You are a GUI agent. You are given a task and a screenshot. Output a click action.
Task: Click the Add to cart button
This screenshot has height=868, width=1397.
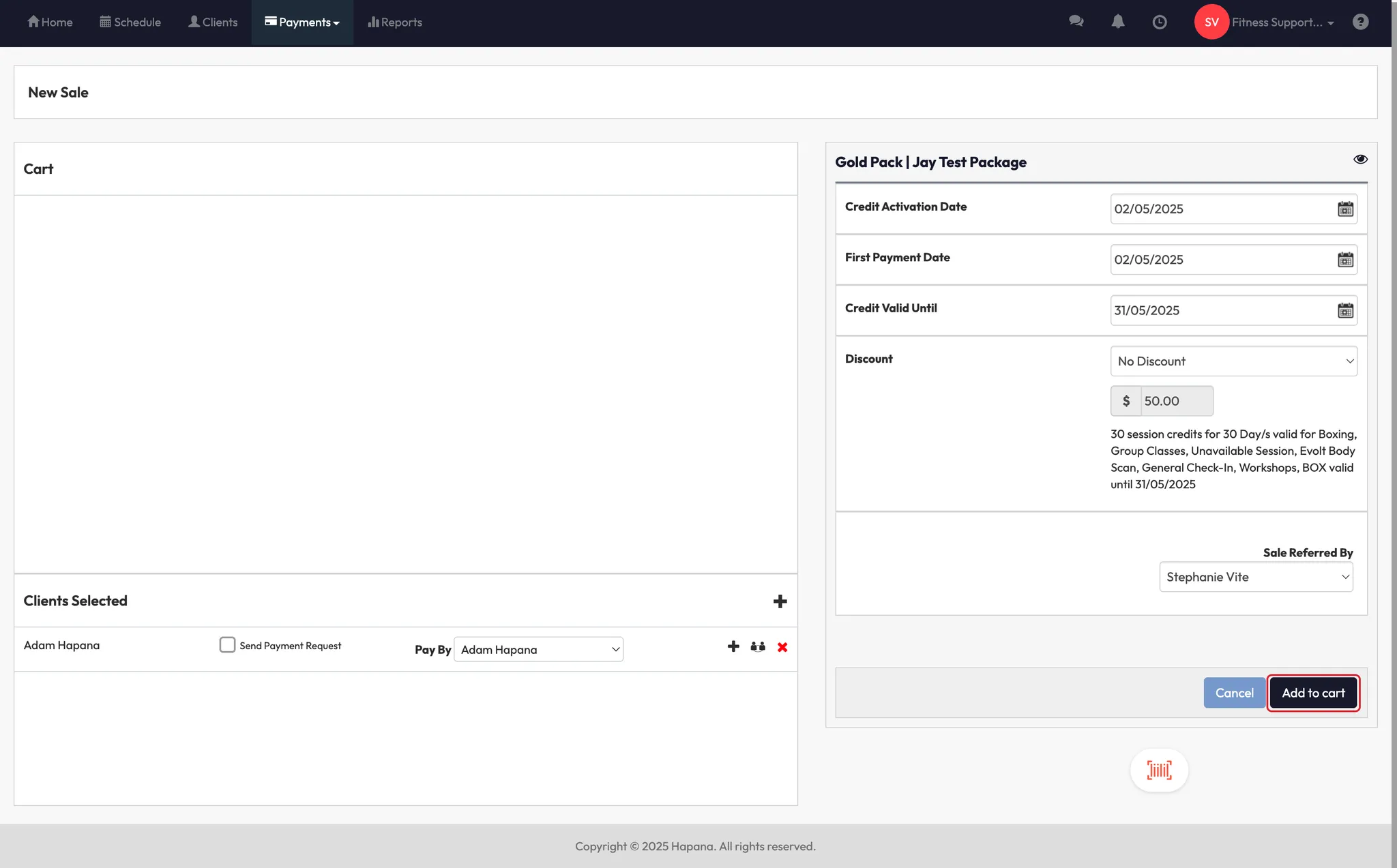pyautogui.click(x=1313, y=693)
